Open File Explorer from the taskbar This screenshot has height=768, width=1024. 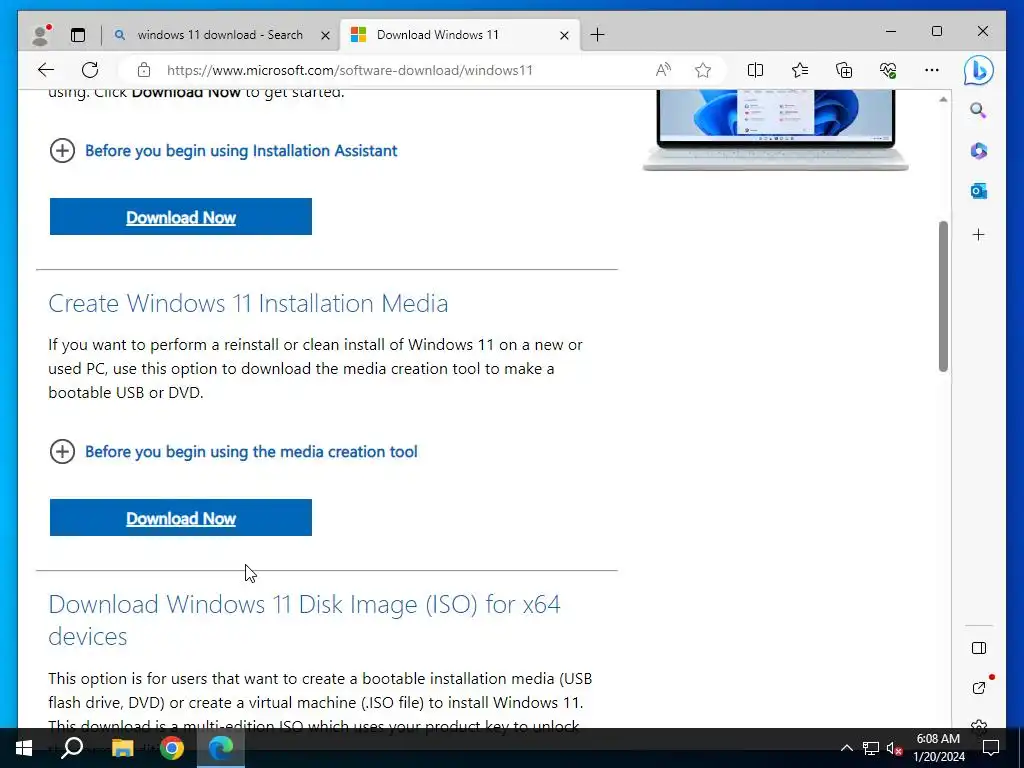pyautogui.click(x=122, y=748)
